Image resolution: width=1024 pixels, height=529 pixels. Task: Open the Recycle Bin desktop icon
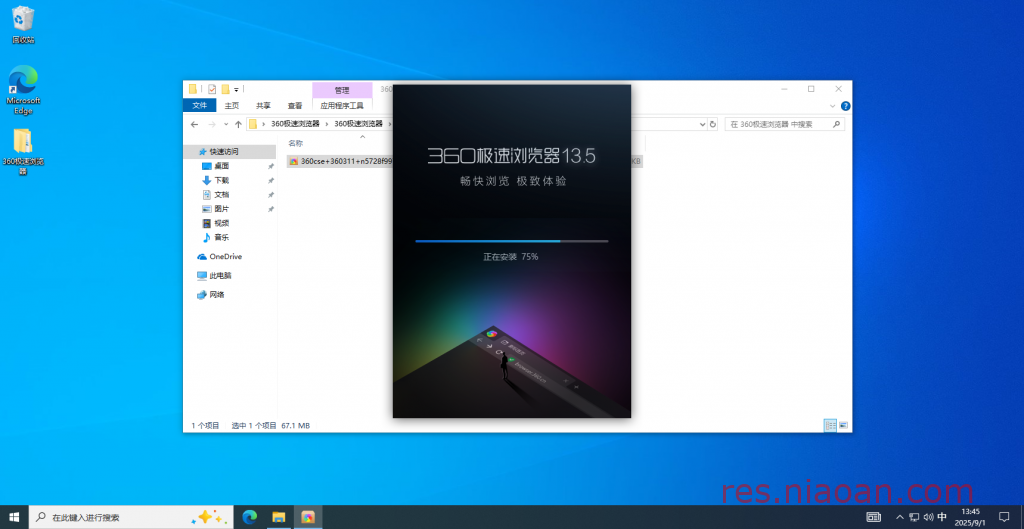23,25
